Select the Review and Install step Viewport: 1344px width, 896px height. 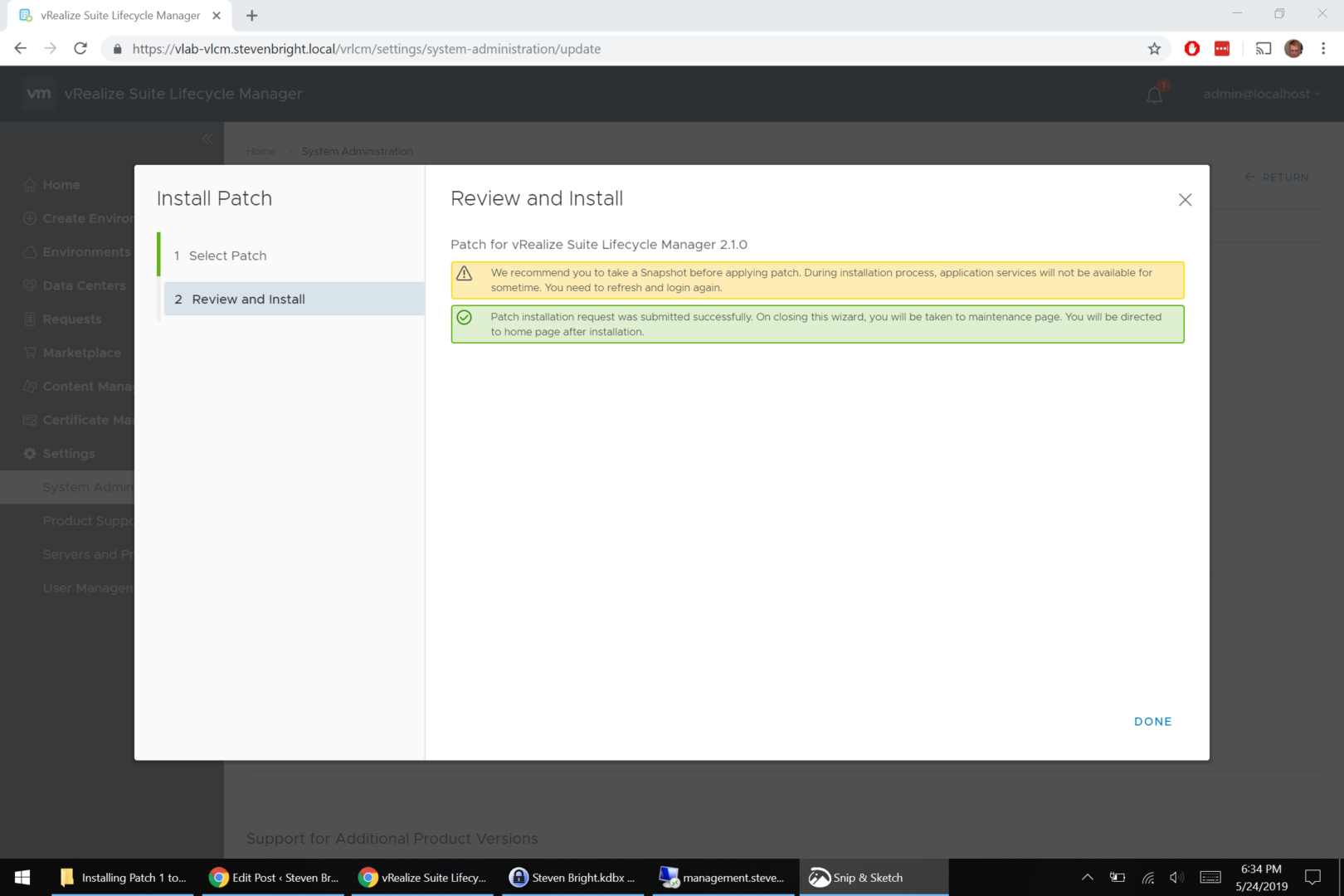coord(248,299)
